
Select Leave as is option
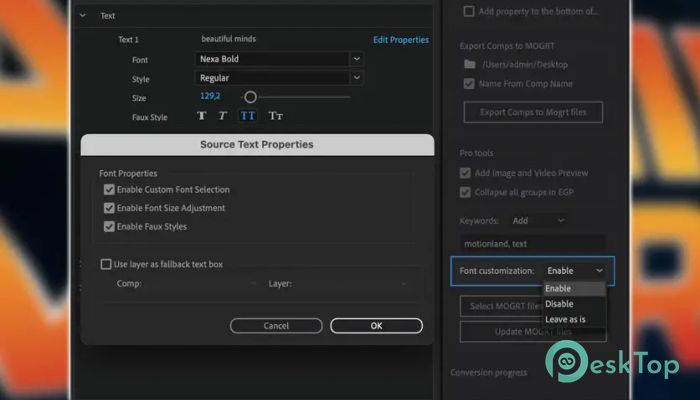574,319
